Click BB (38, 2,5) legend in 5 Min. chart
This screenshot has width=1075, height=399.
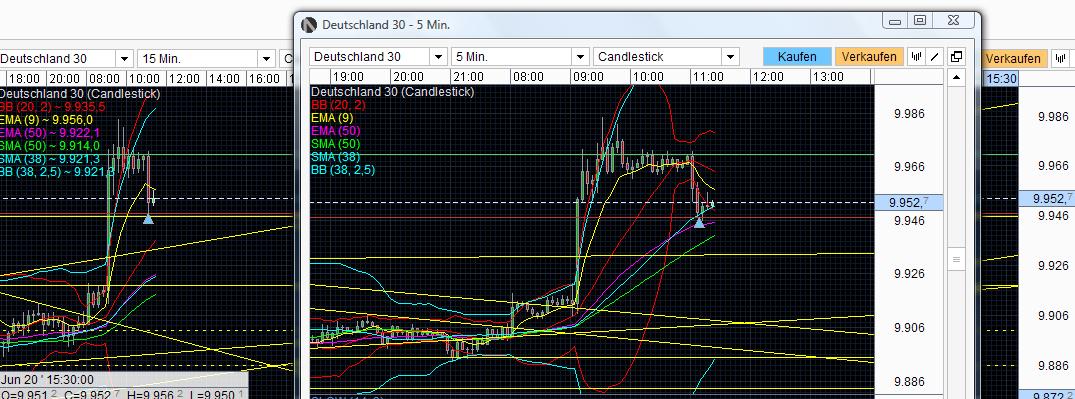[343, 170]
